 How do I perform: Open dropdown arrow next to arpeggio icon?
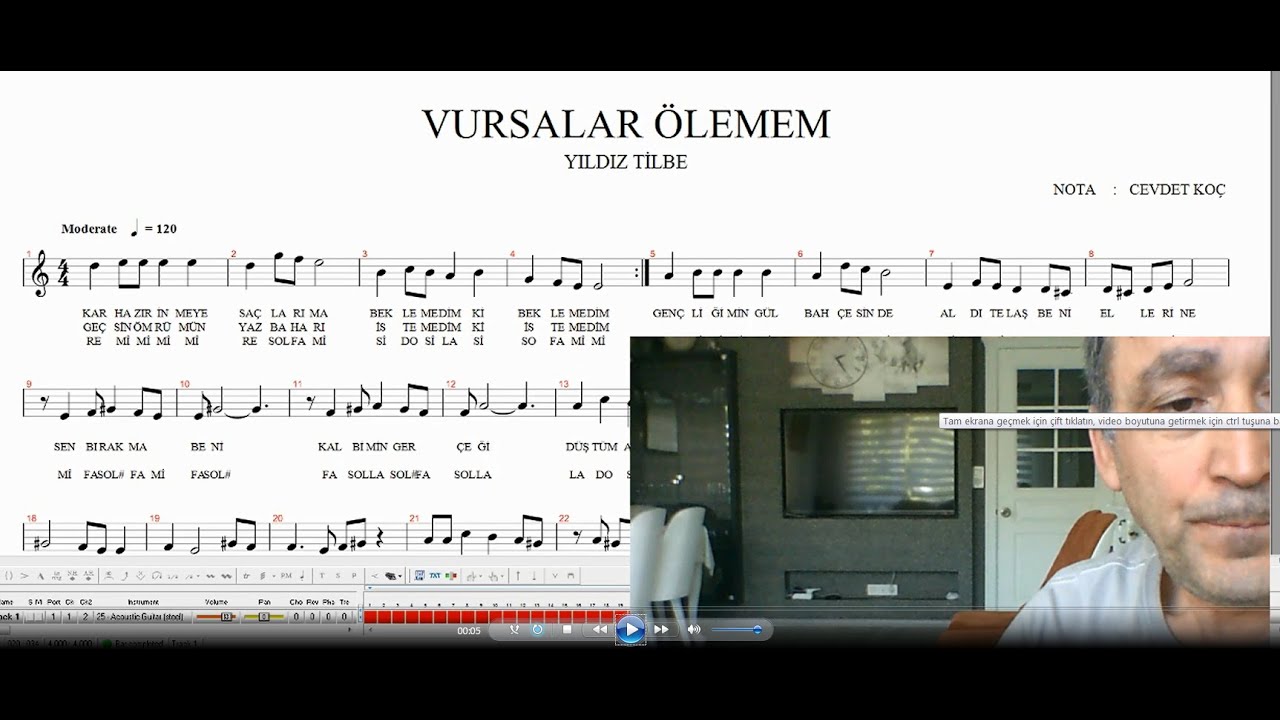274,576
